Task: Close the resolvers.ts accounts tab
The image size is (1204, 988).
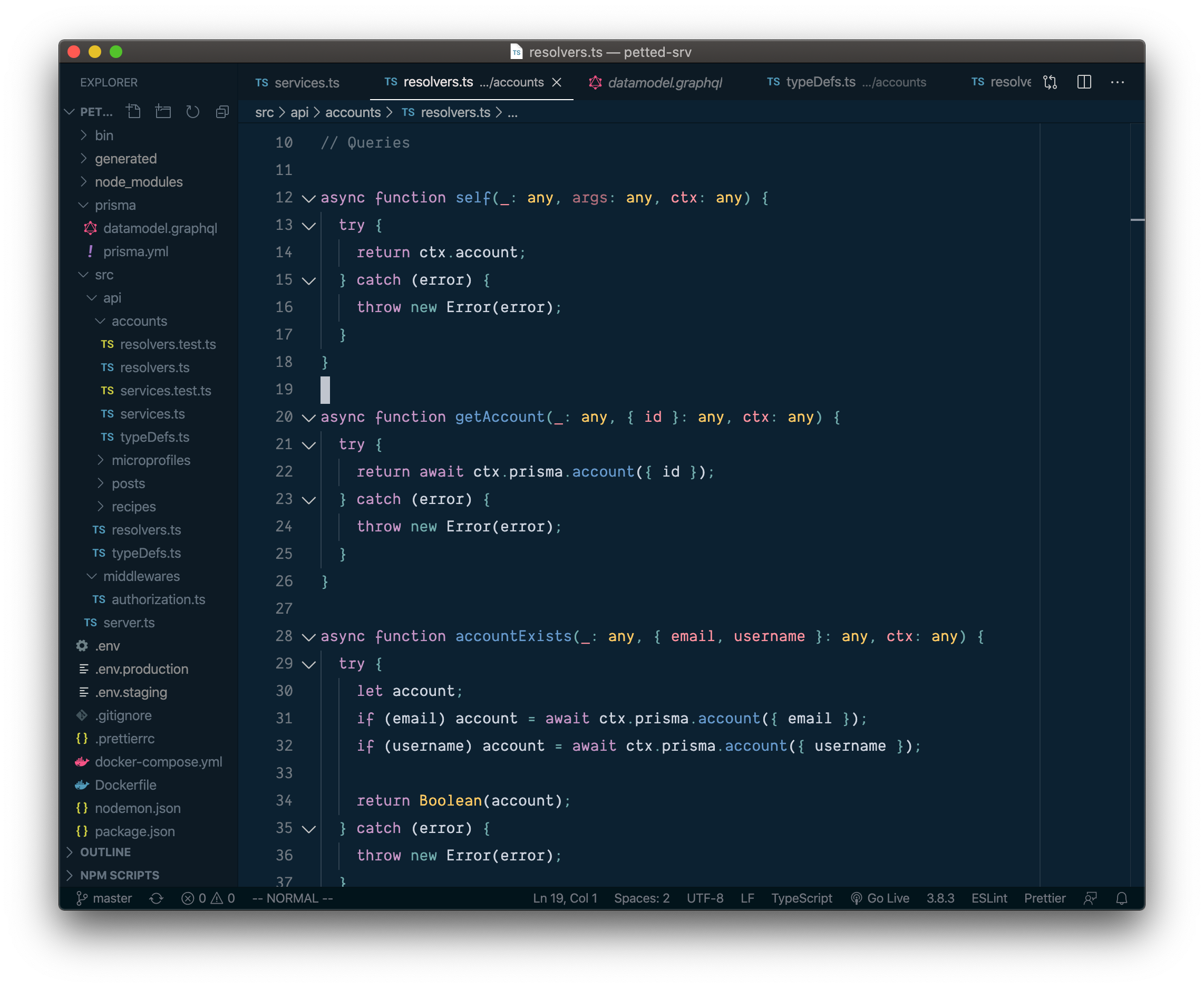Action: point(557,82)
